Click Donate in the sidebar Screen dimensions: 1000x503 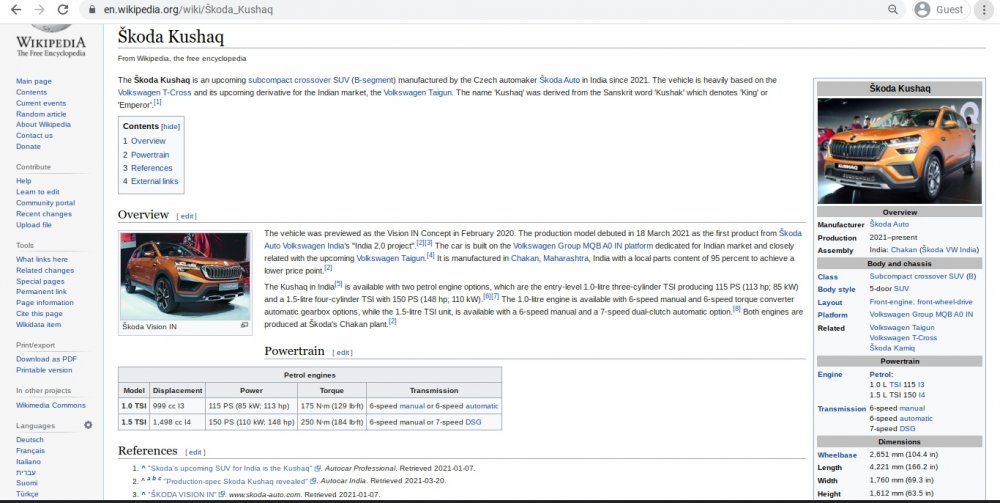point(28,147)
